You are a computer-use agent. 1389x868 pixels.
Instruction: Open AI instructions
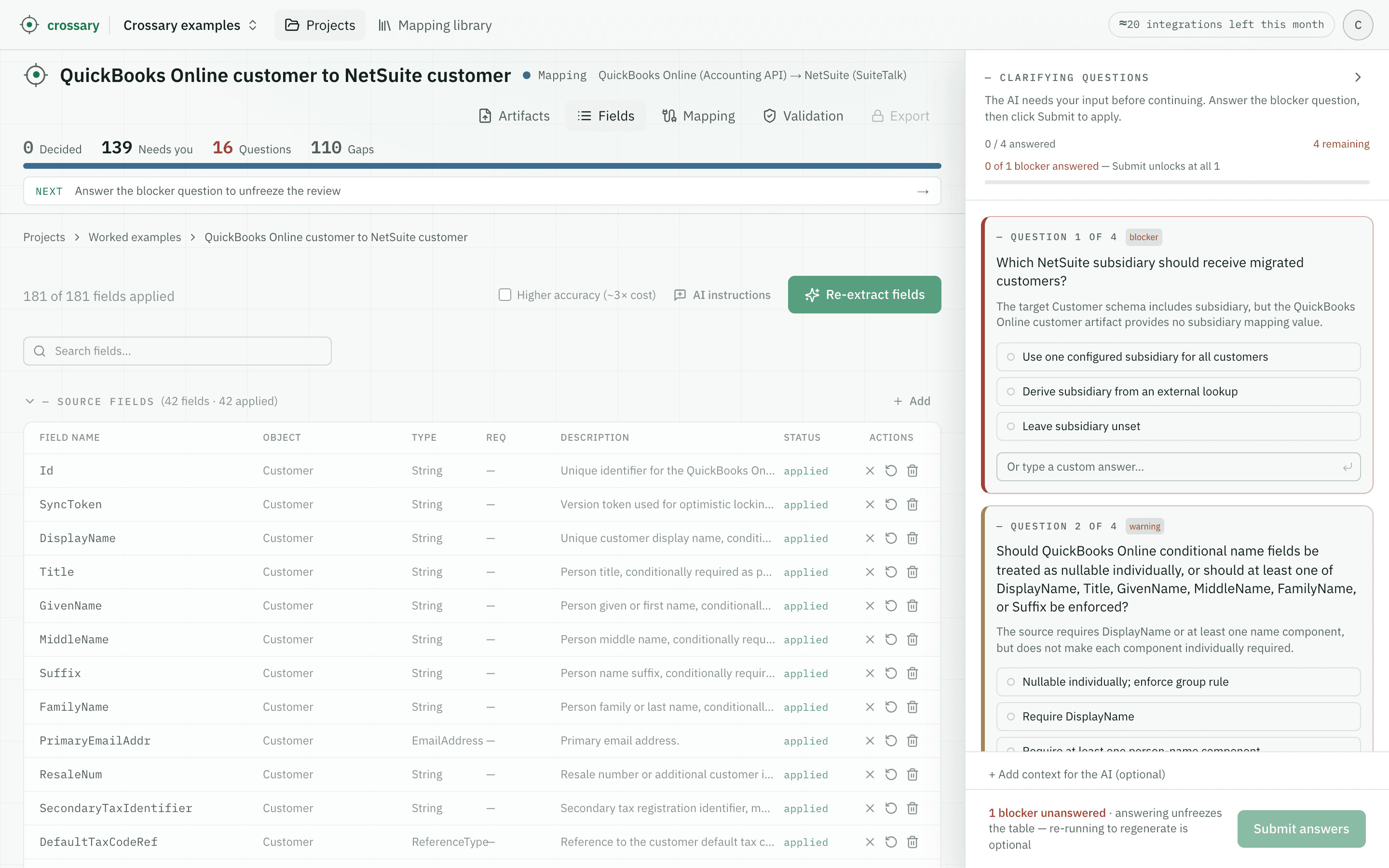(x=722, y=295)
